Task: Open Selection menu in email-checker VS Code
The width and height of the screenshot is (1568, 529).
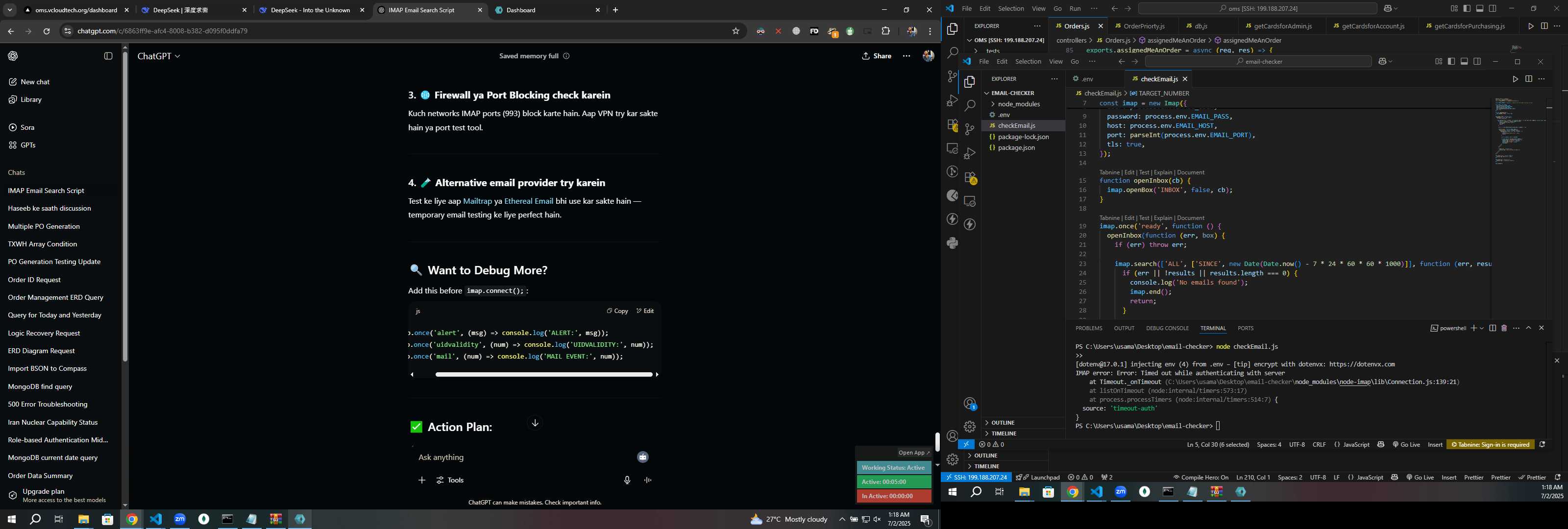Action: click(x=1028, y=62)
